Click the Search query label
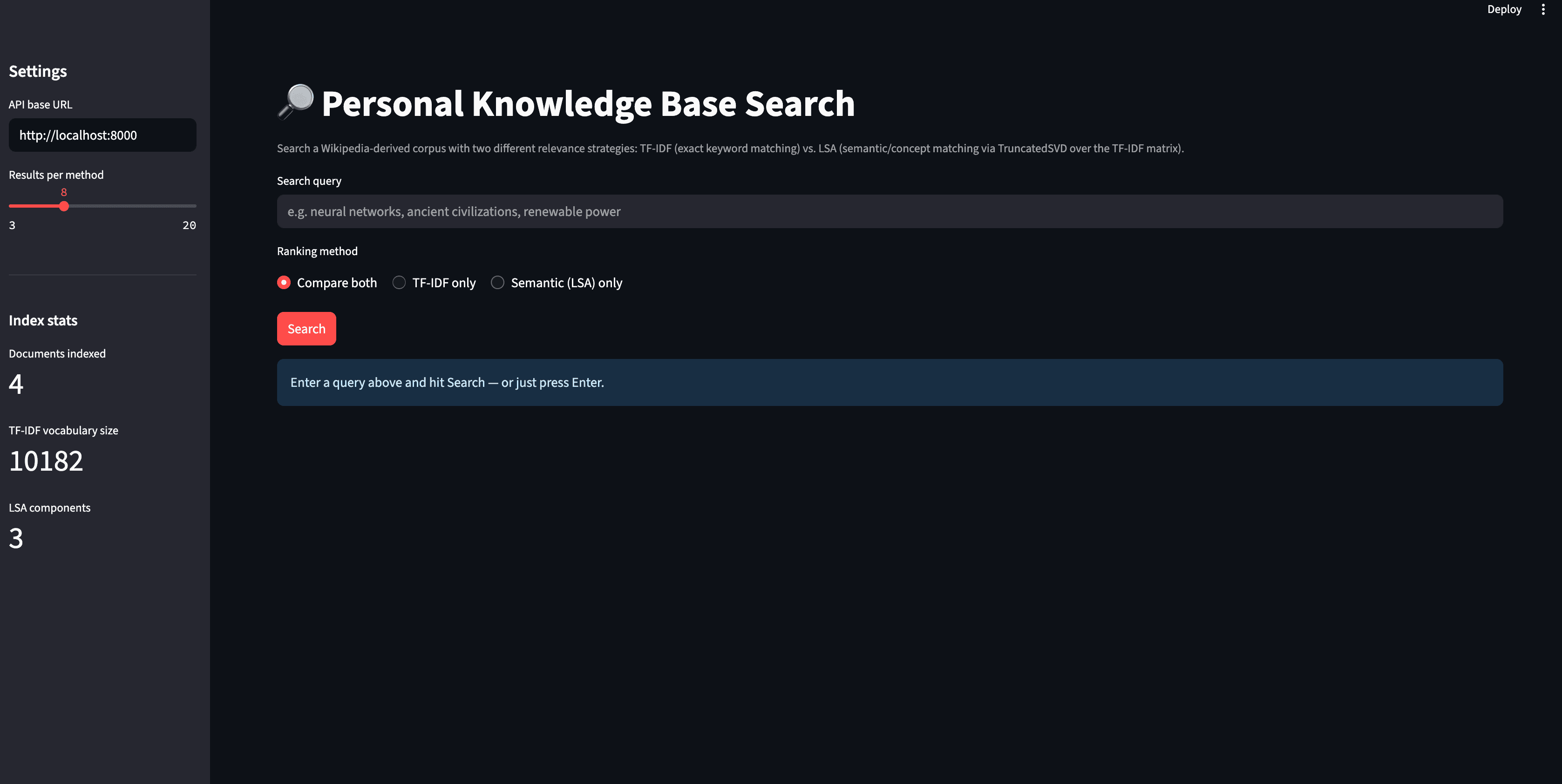The width and height of the screenshot is (1562, 784). pyautogui.click(x=309, y=181)
